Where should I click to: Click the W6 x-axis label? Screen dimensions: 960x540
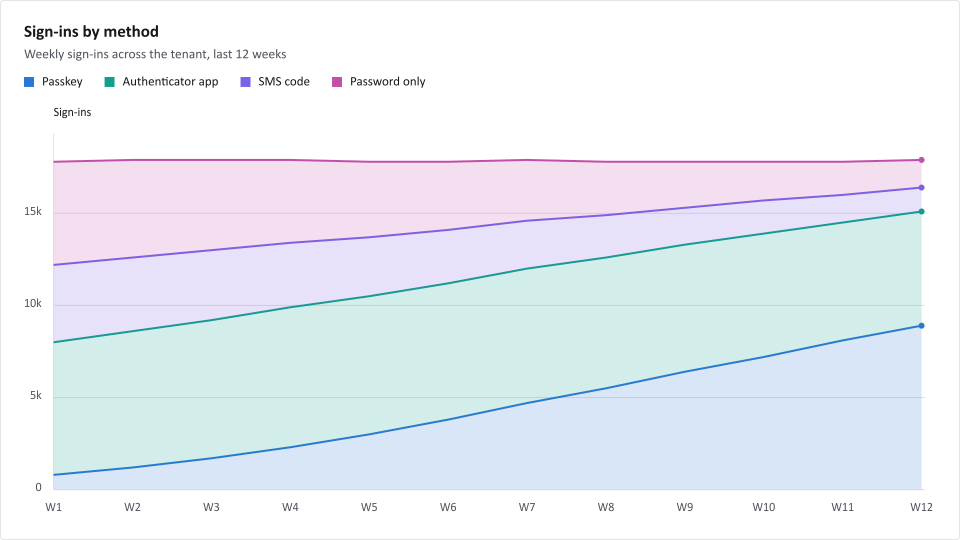[448, 508]
